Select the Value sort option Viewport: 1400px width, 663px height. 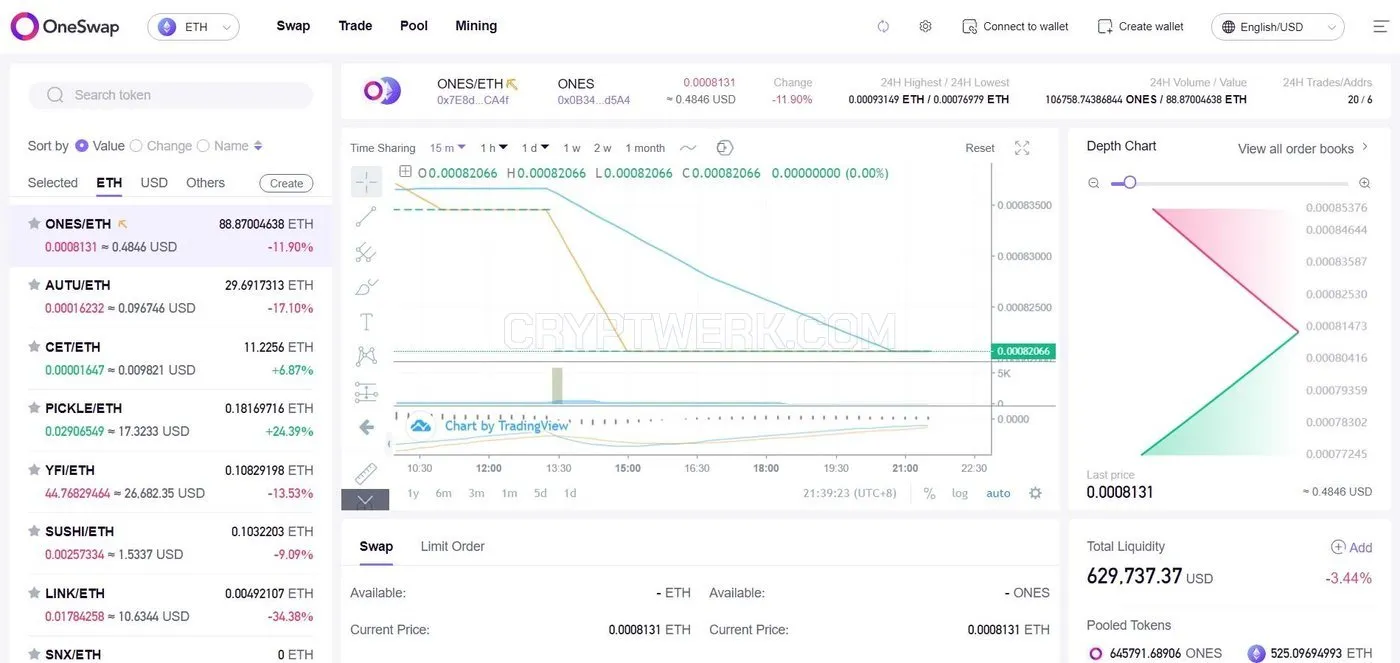click(100, 146)
